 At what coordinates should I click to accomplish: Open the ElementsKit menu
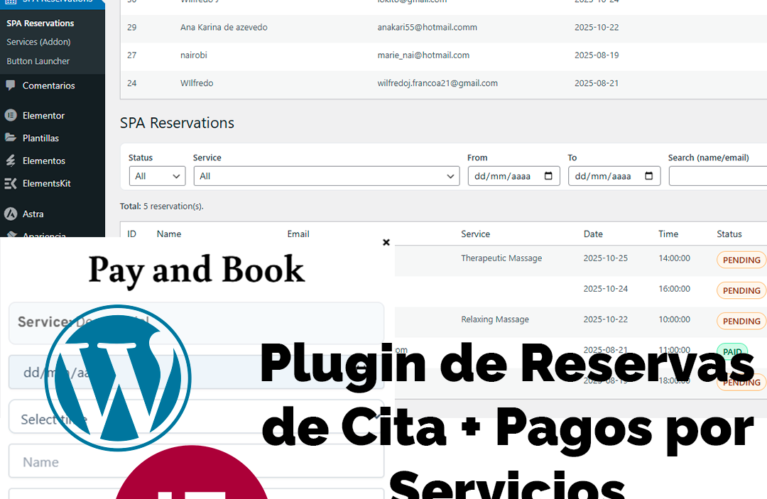[x=46, y=183]
